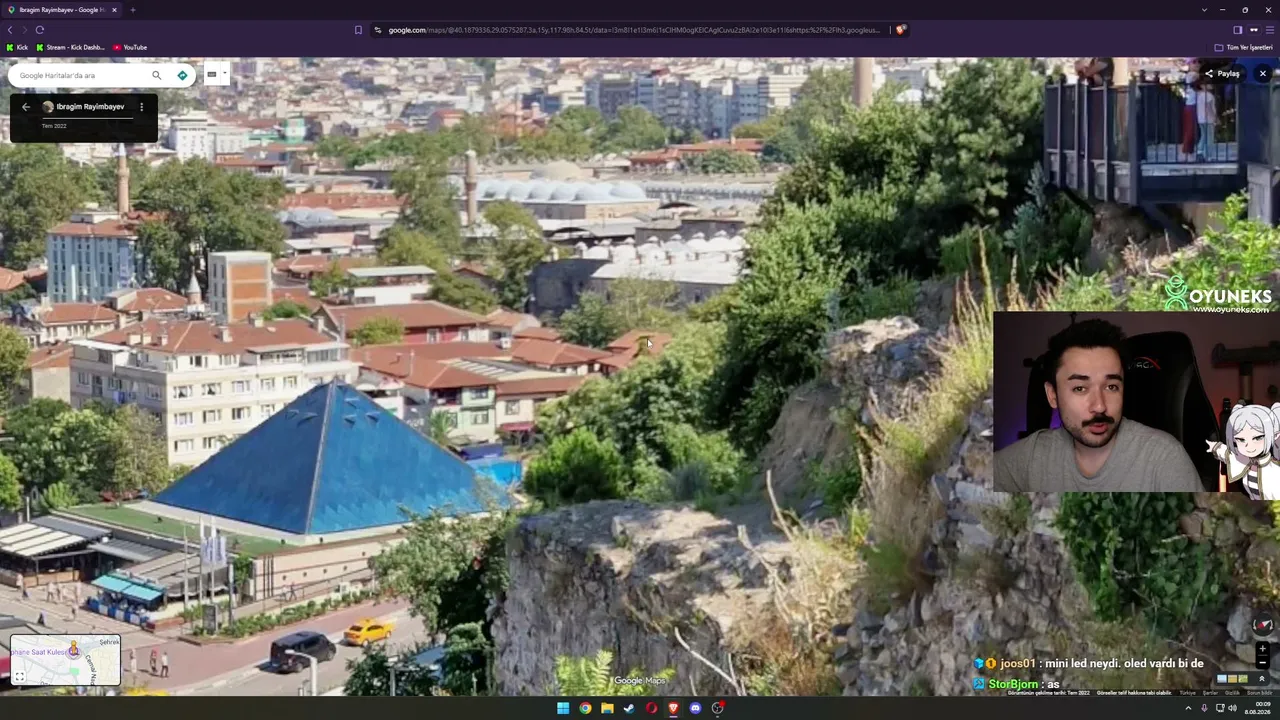
Task: Bookmark this page with the bookmark icon
Action: click(x=358, y=30)
